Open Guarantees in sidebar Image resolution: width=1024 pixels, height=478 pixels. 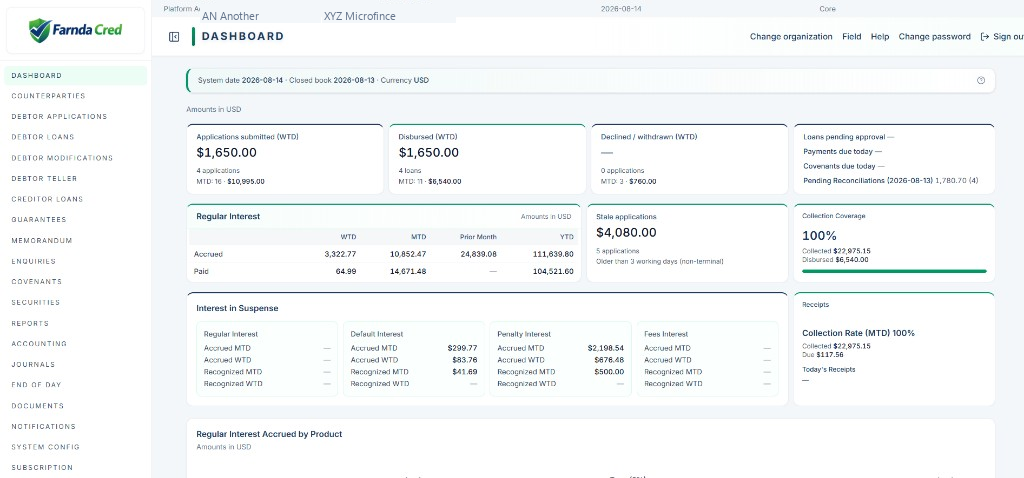coord(75,220)
